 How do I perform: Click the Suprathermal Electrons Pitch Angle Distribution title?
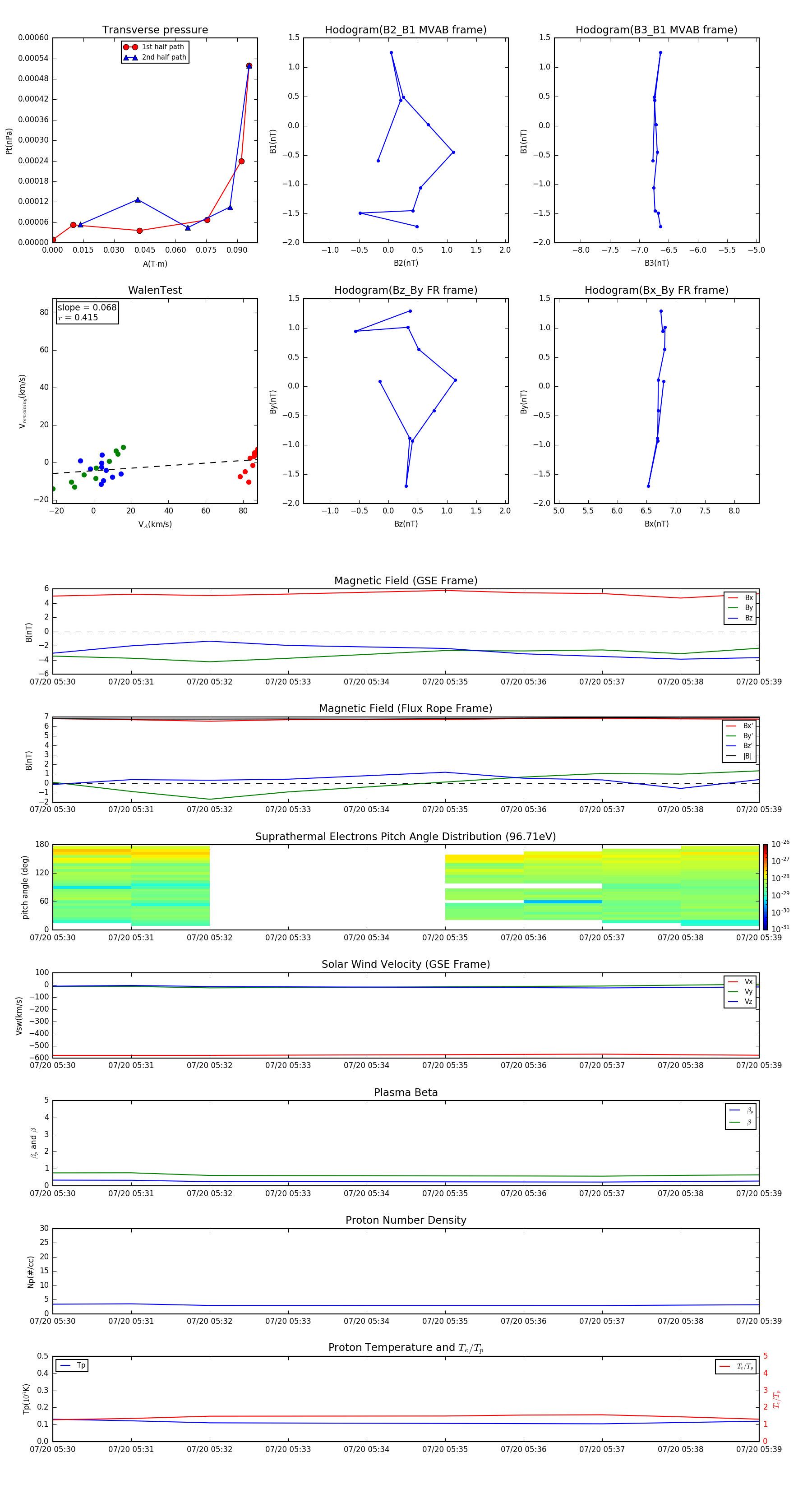pyautogui.click(x=406, y=837)
